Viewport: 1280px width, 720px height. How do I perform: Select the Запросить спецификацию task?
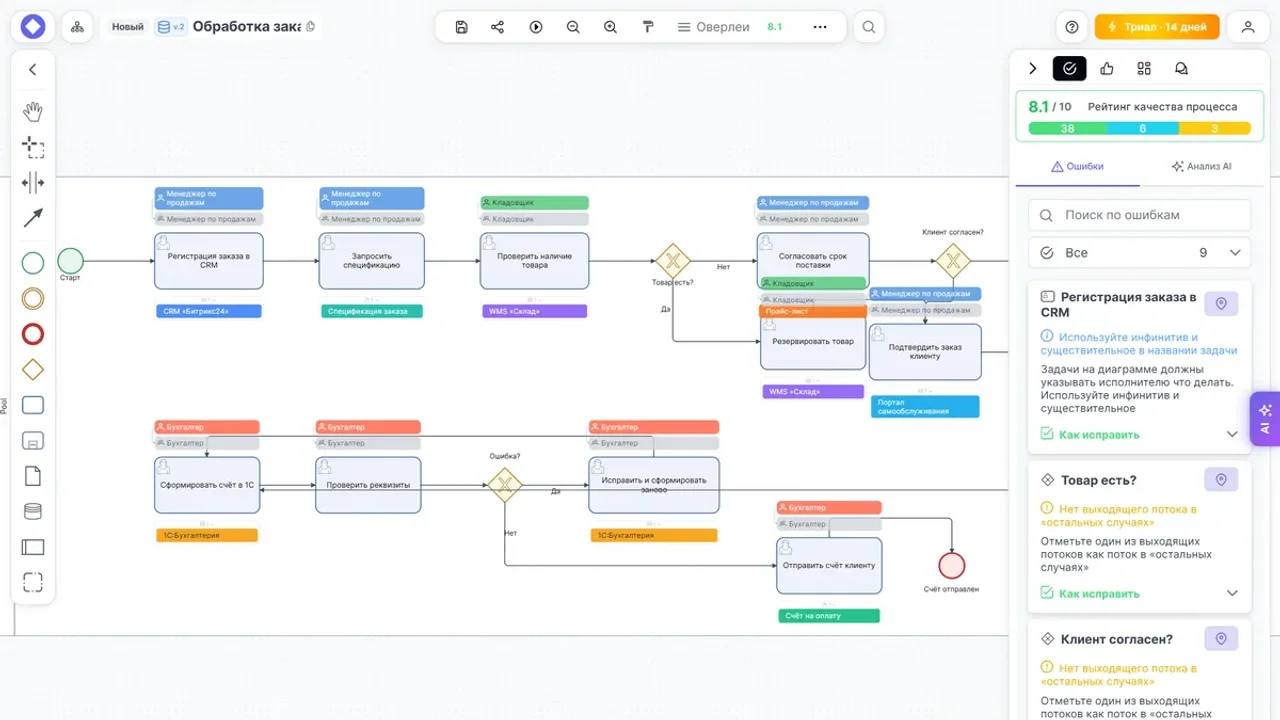[371, 261]
